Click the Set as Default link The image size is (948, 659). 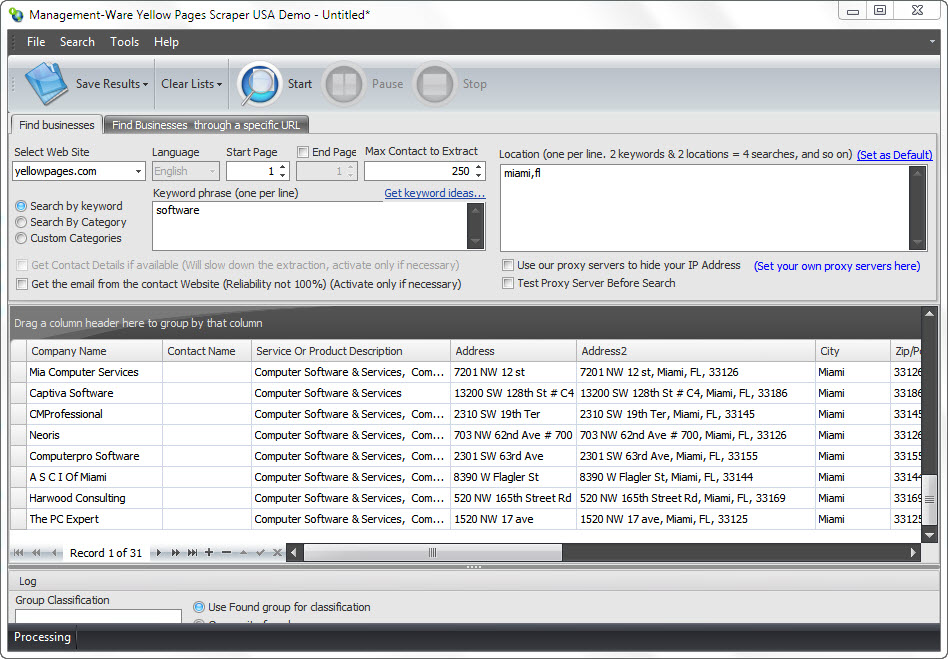point(895,155)
